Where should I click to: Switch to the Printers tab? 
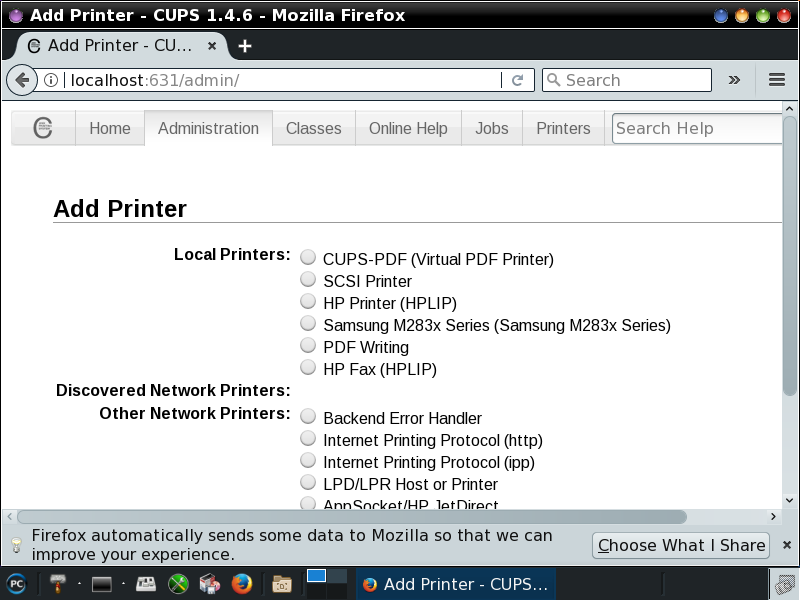pos(563,128)
